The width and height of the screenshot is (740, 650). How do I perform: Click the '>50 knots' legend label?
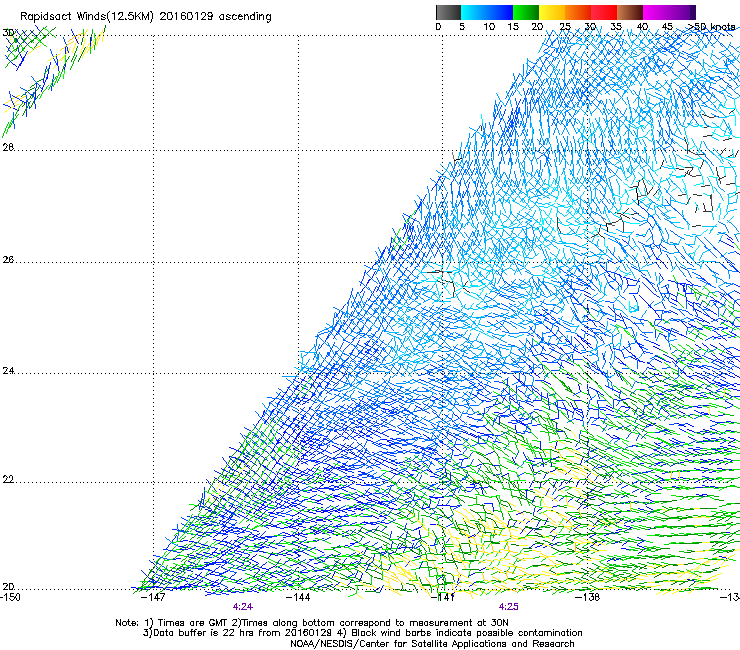[x=711, y=27]
